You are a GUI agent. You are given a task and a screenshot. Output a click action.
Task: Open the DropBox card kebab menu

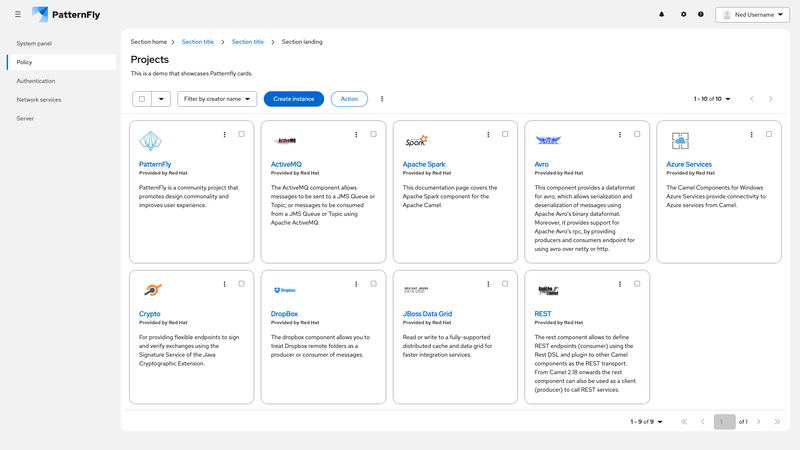[x=356, y=284]
